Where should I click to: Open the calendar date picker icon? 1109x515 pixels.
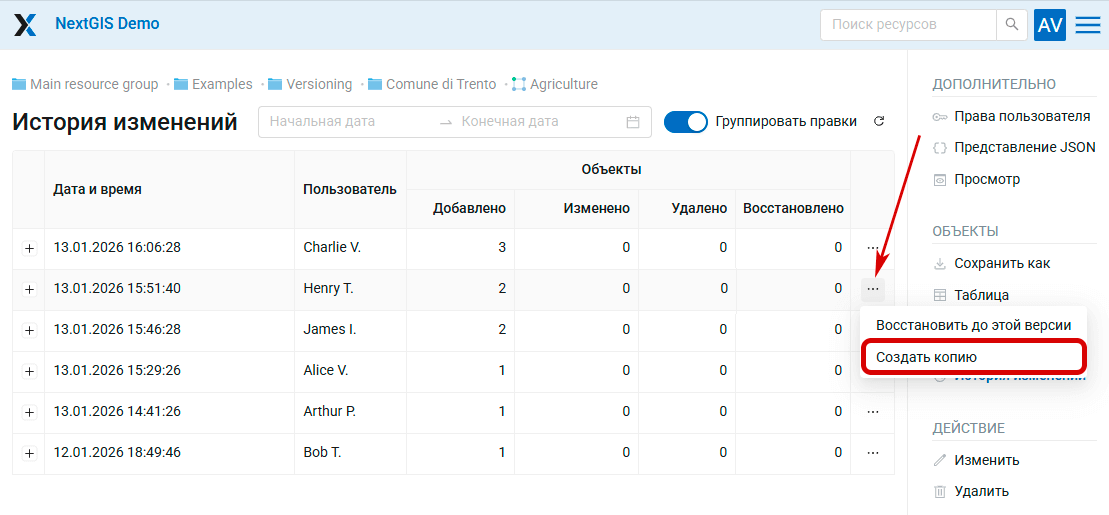633,122
